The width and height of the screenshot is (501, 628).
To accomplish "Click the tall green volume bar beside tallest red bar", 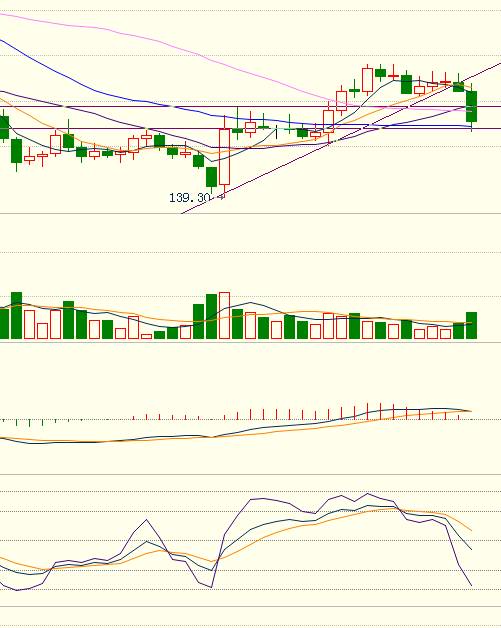I will tap(211, 316).
